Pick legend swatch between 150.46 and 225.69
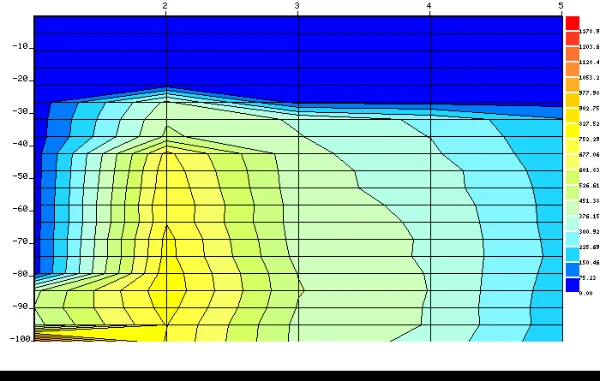Image resolution: width=600 pixels, height=381 pixels. [x=572, y=254]
